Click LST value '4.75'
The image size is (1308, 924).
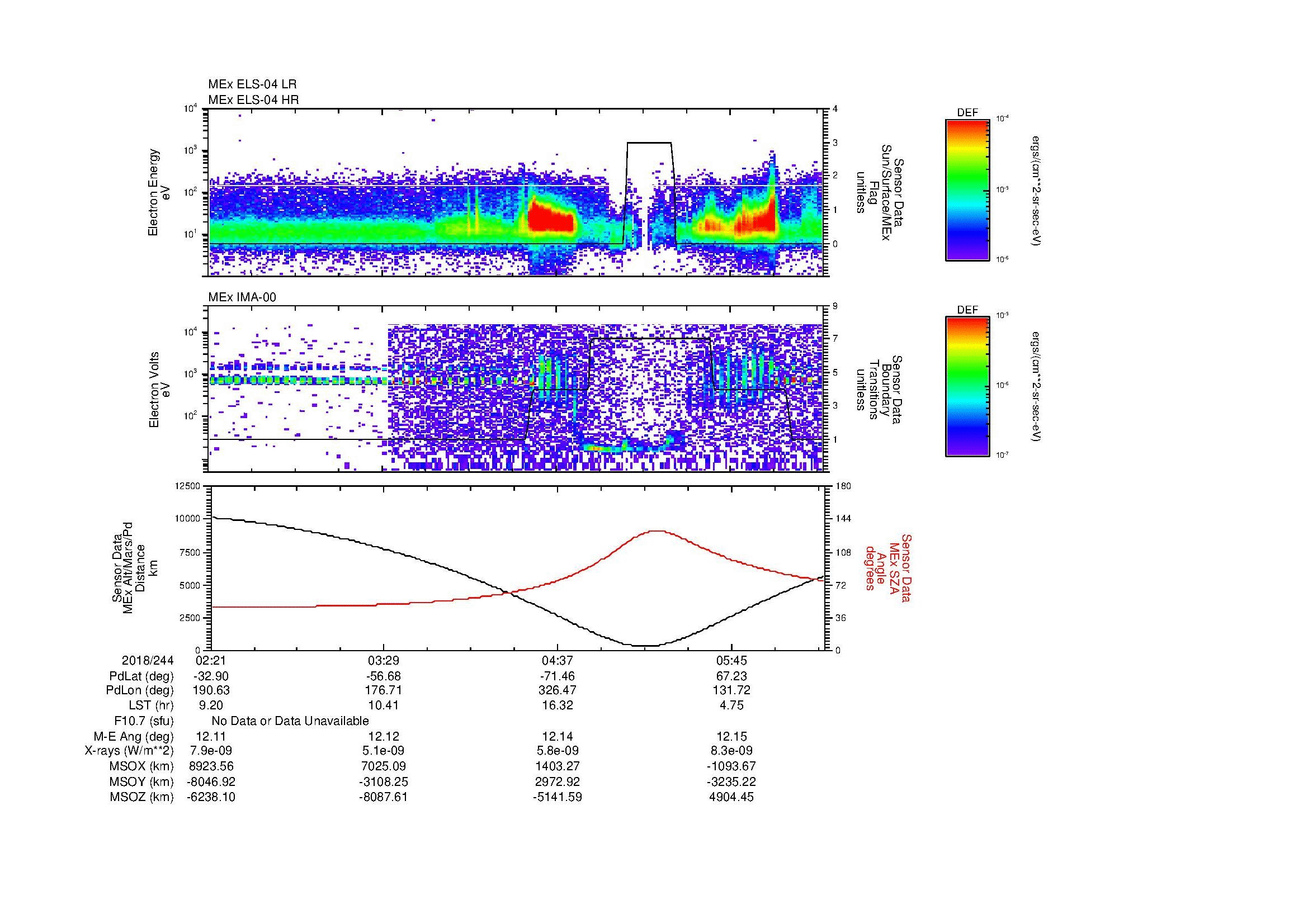click(731, 706)
